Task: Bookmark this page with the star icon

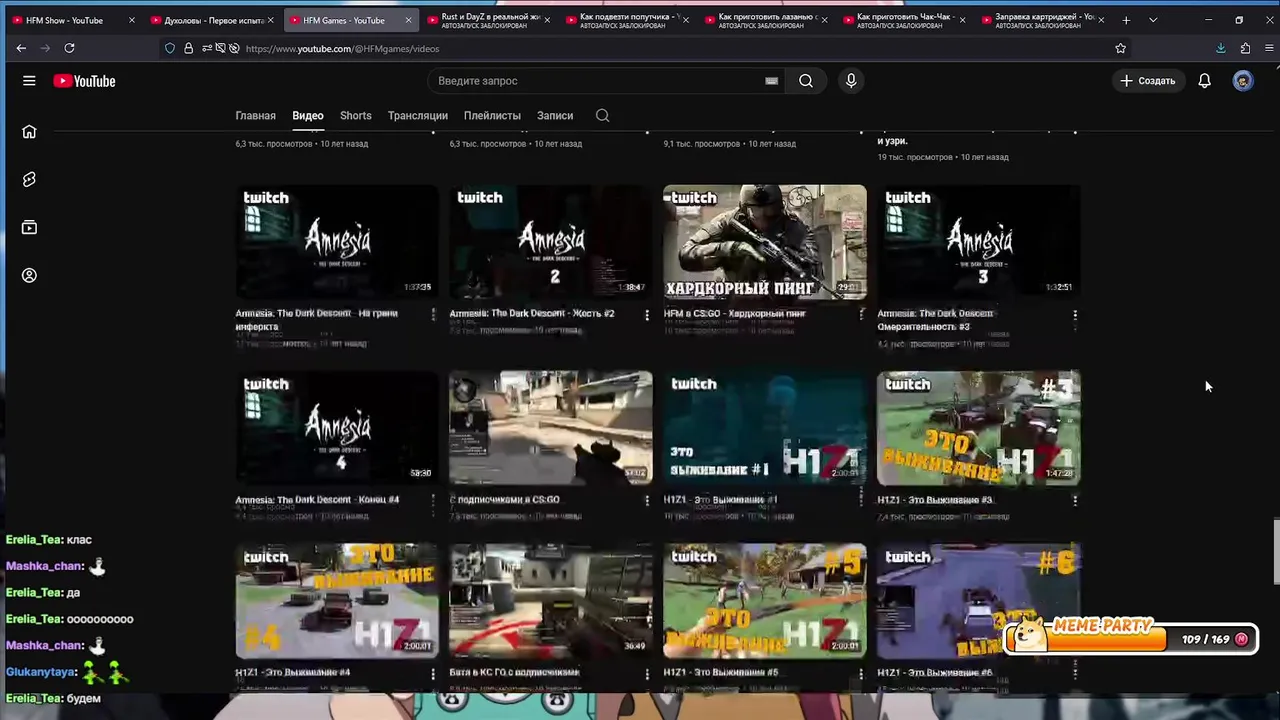Action: (1120, 48)
